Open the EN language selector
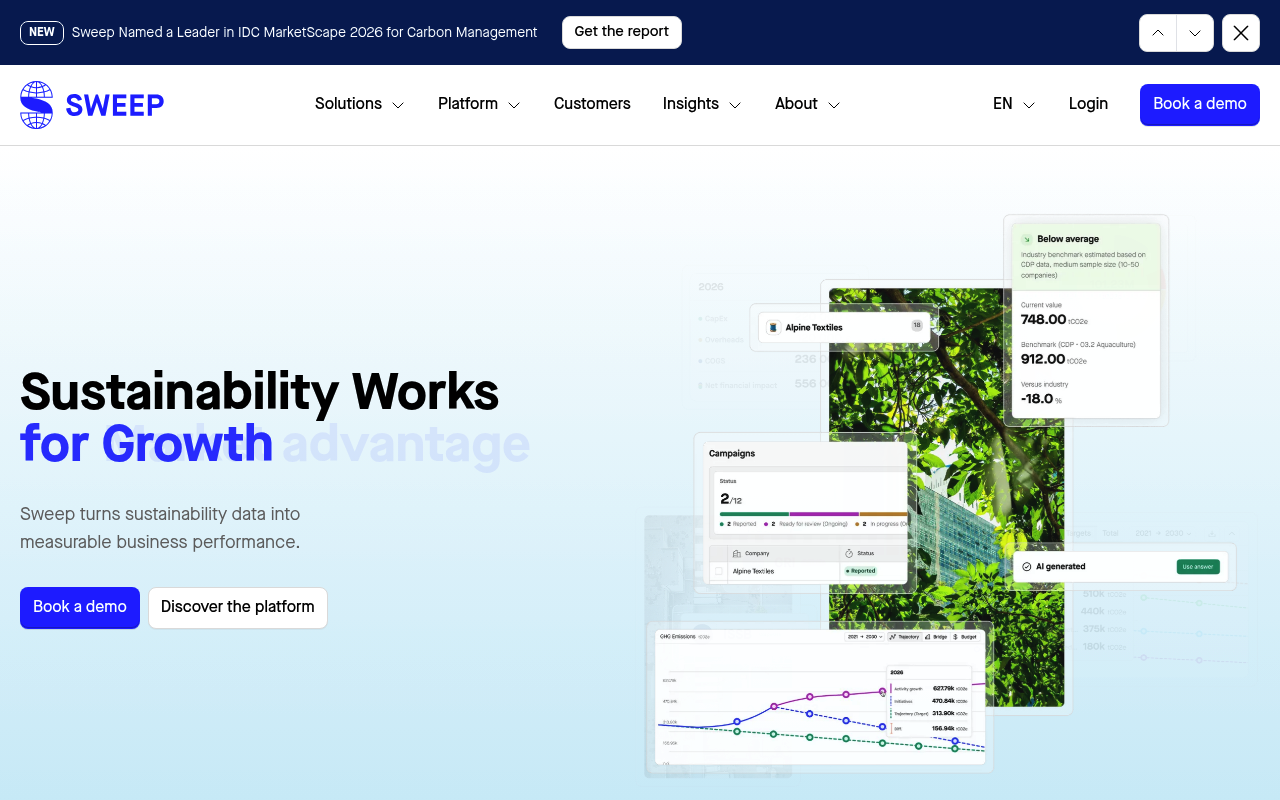This screenshot has width=1280, height=800. pyautogui.click(x=1014, y=104)
